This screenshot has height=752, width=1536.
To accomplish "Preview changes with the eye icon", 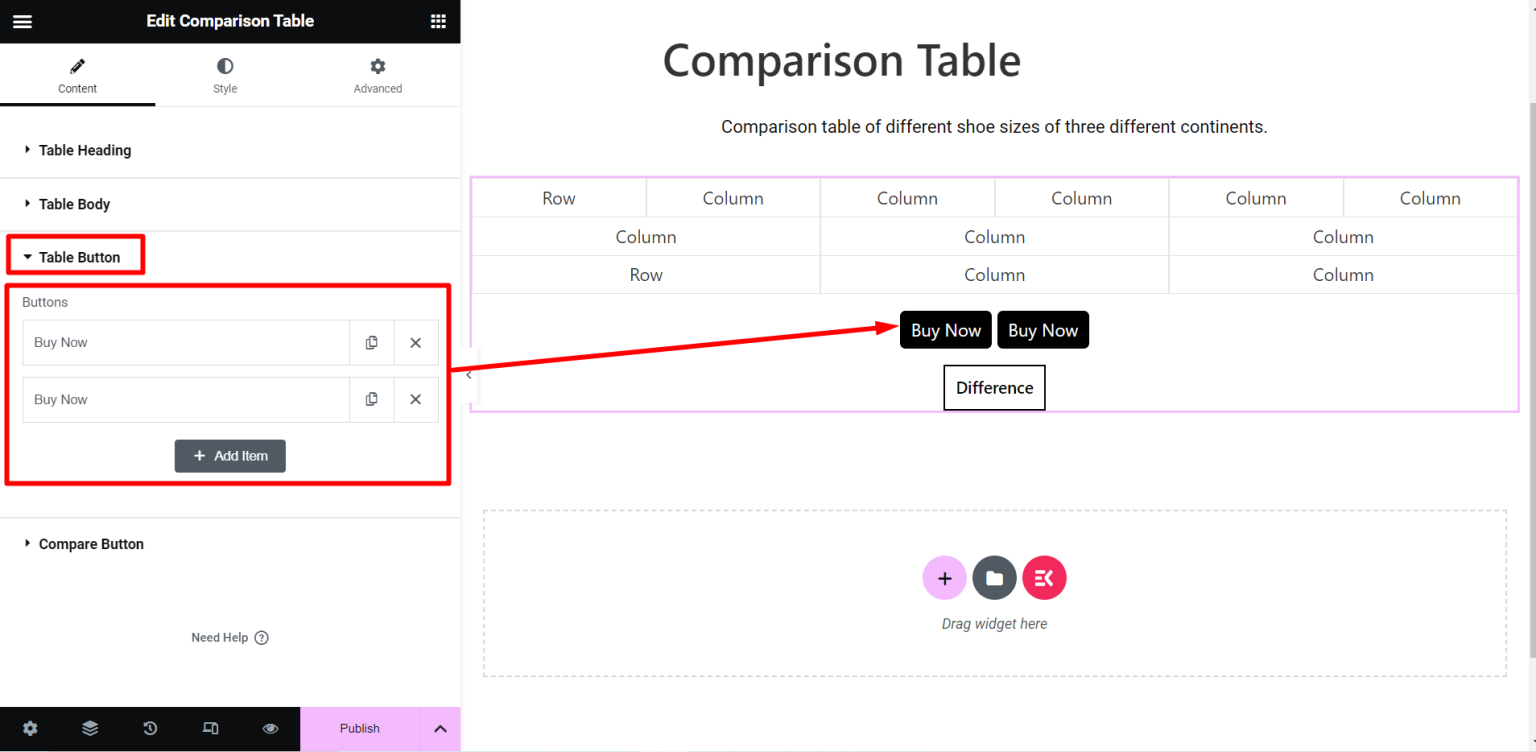I will tap(270, 728).
